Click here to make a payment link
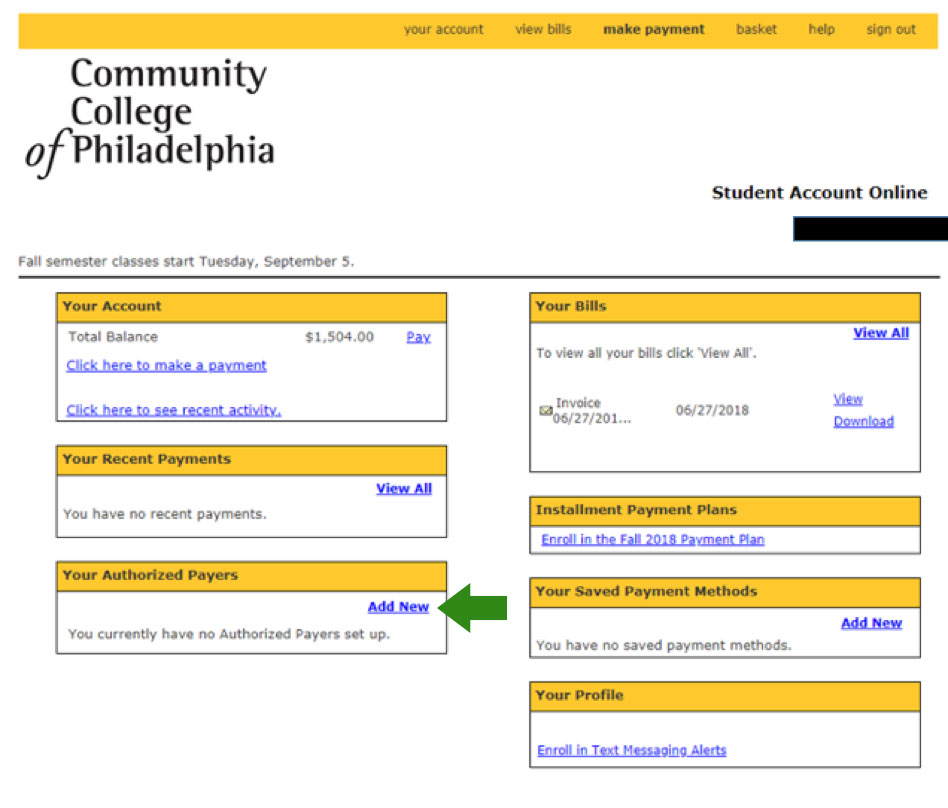The image size is (948, 808). click(166, 365)
